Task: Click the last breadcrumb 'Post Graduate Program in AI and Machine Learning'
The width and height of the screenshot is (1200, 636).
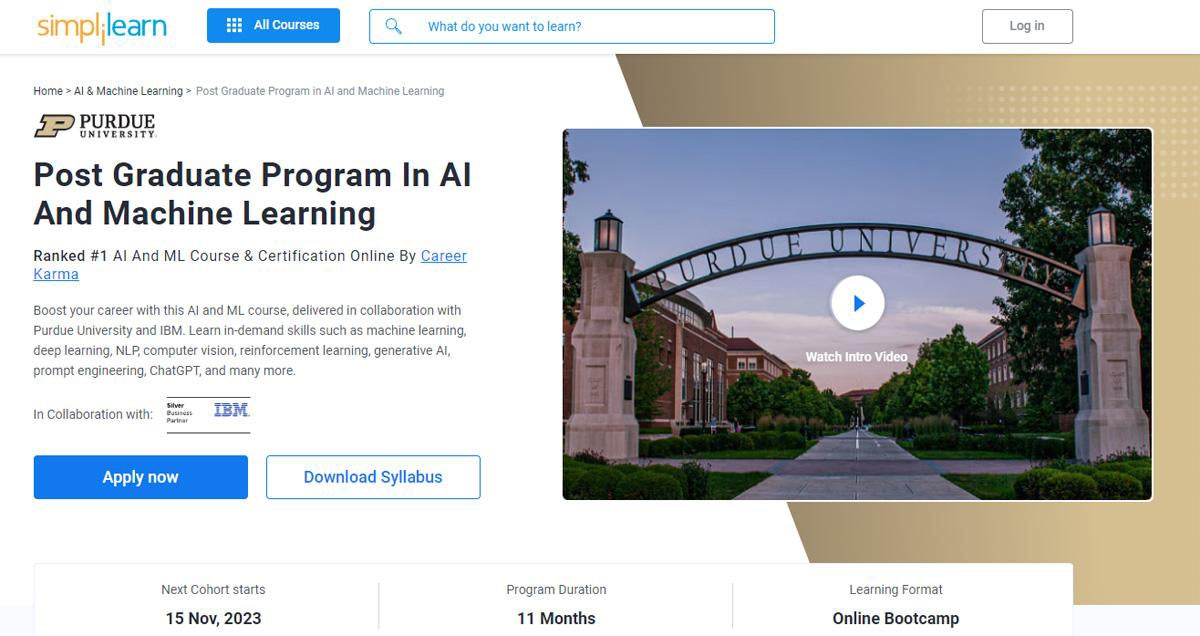Action: tap(320, 91)
